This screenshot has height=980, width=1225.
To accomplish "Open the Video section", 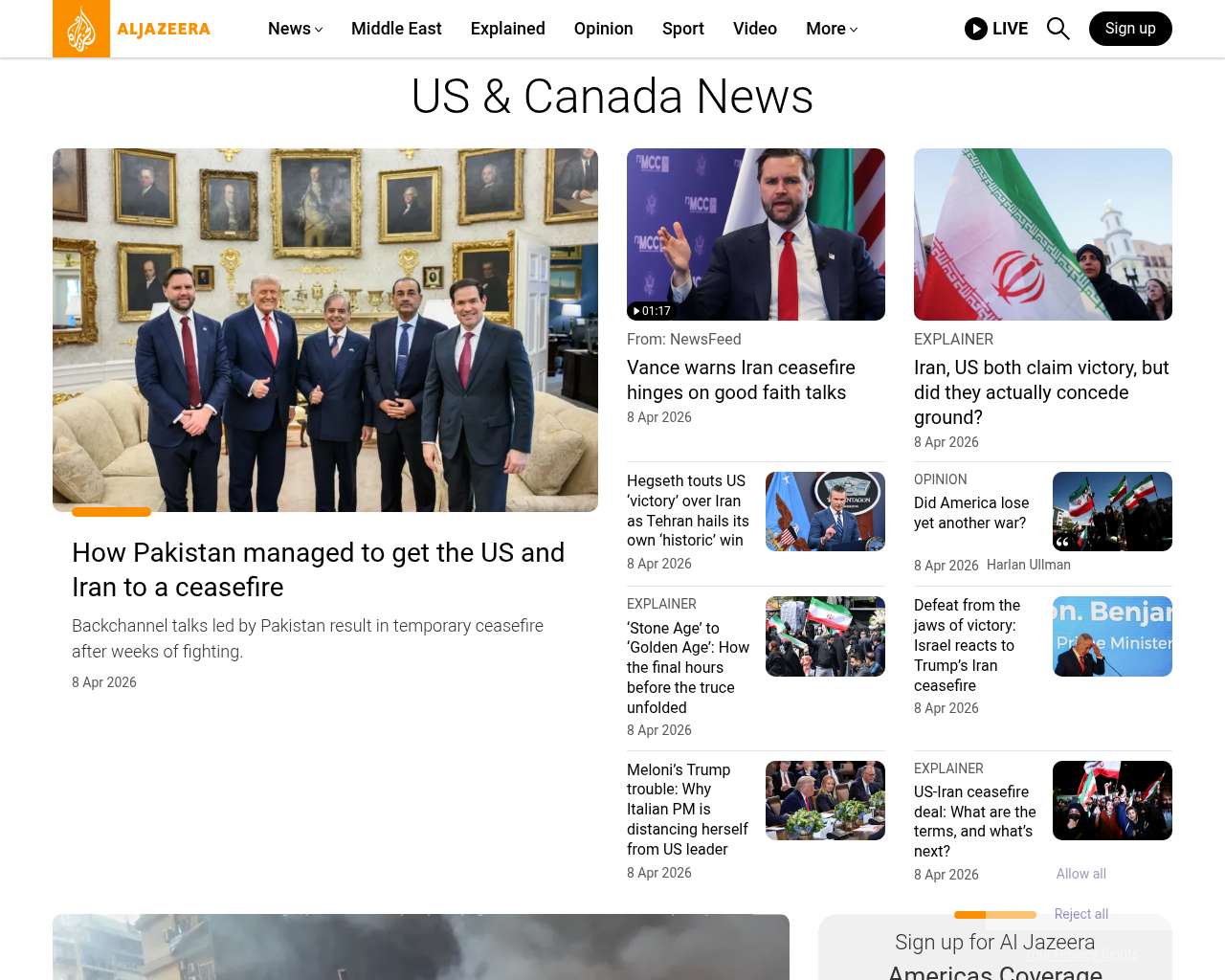I will 755,29.
